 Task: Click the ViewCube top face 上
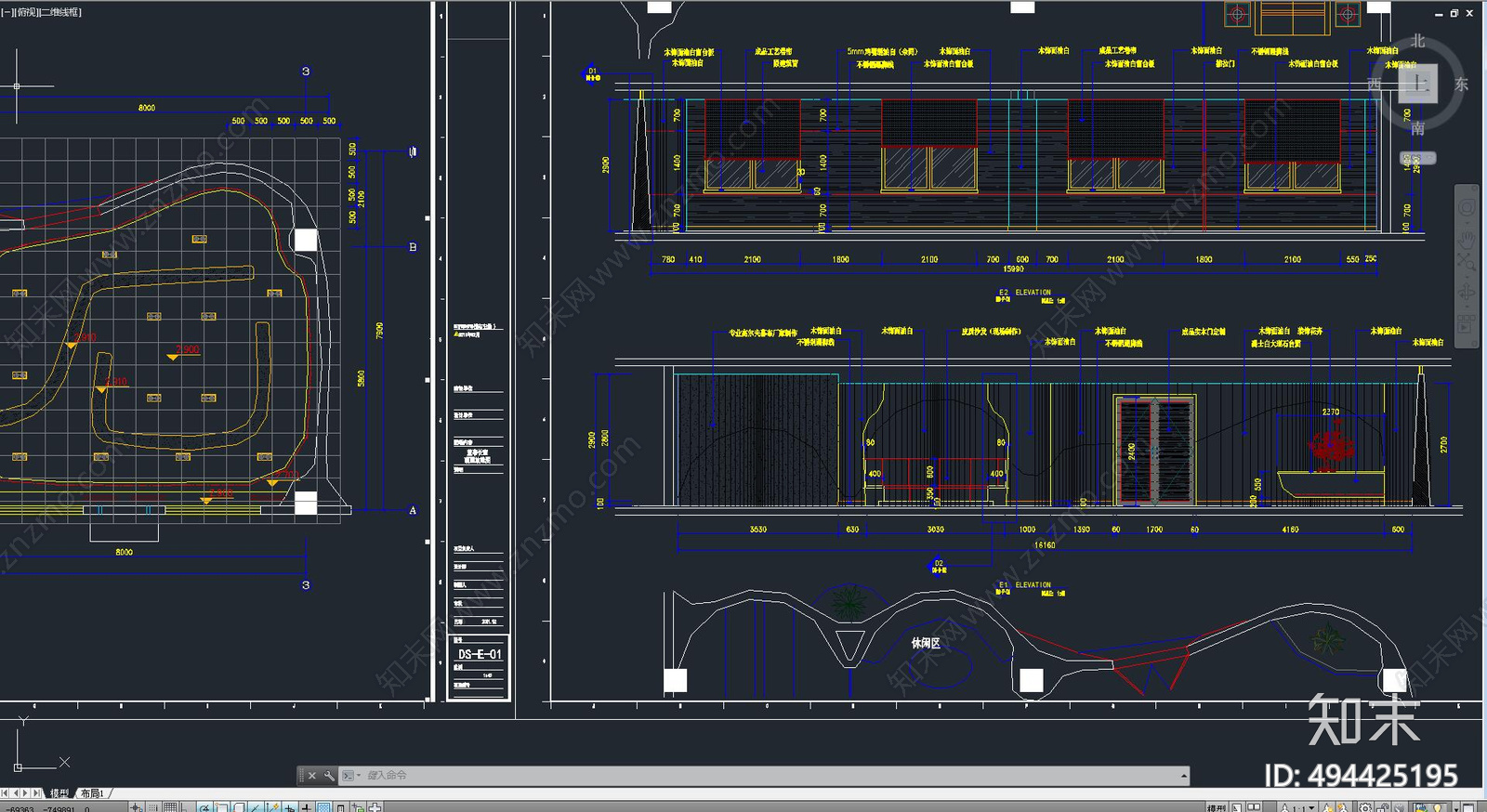click(x=1417, y=84)
